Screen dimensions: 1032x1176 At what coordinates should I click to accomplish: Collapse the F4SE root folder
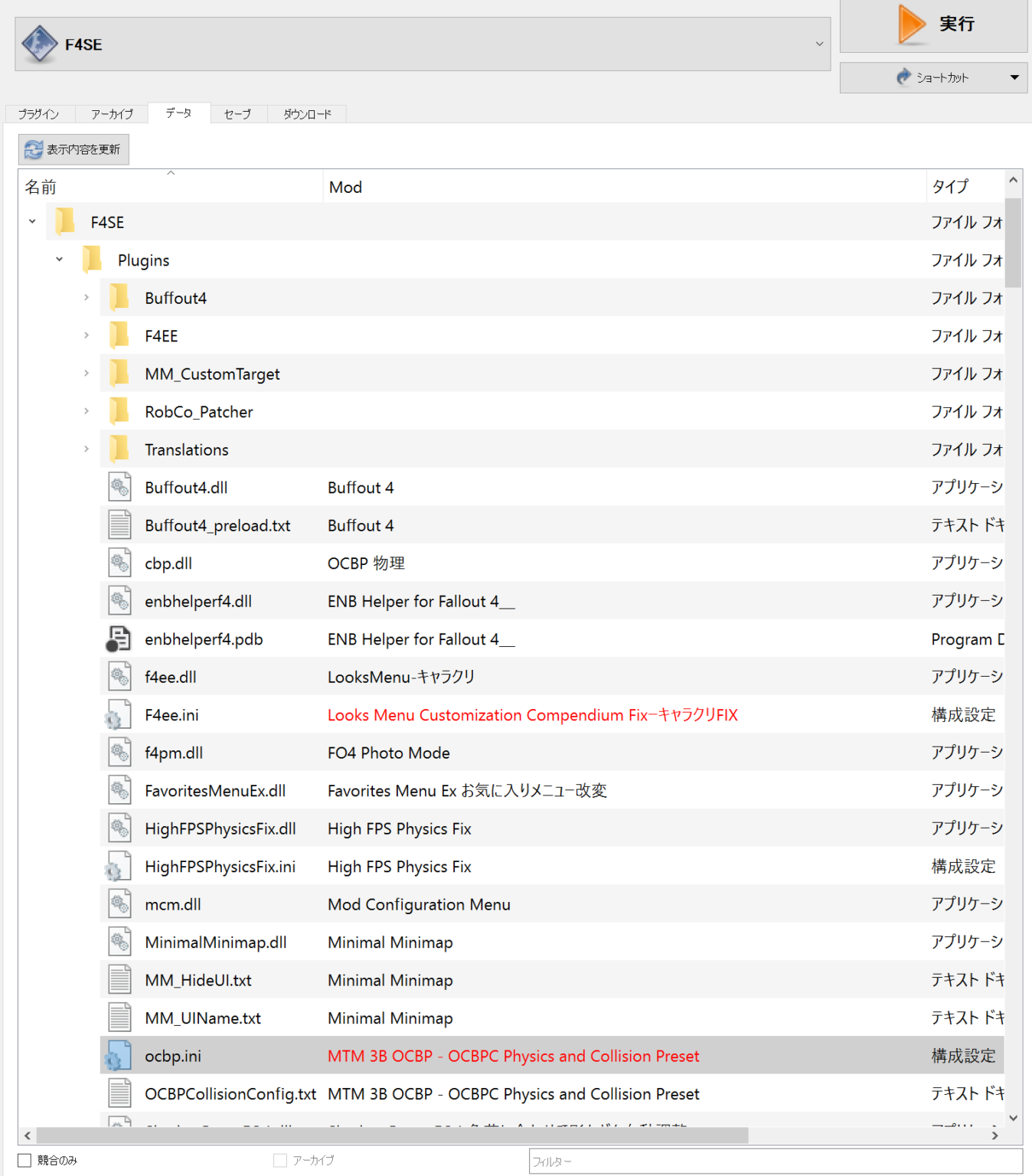pyautogui.click(x=32, y=222)
